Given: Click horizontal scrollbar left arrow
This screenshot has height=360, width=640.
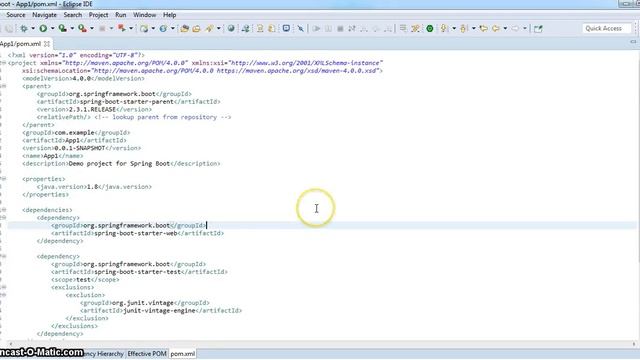Looking at the screenshot, I should pyautogui.click(x=10, y=344).
